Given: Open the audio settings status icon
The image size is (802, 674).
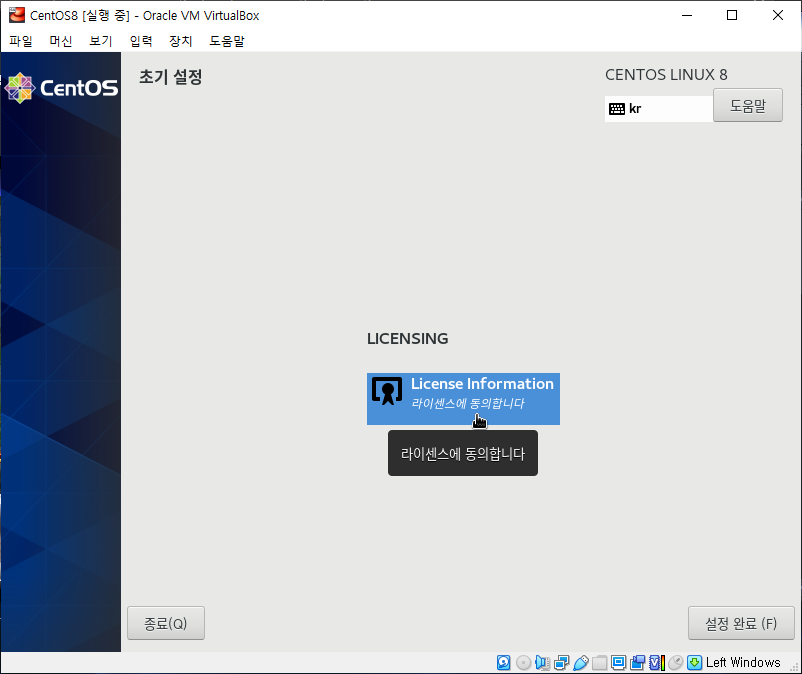Looking at the screenshot, I should coord(542,662).
